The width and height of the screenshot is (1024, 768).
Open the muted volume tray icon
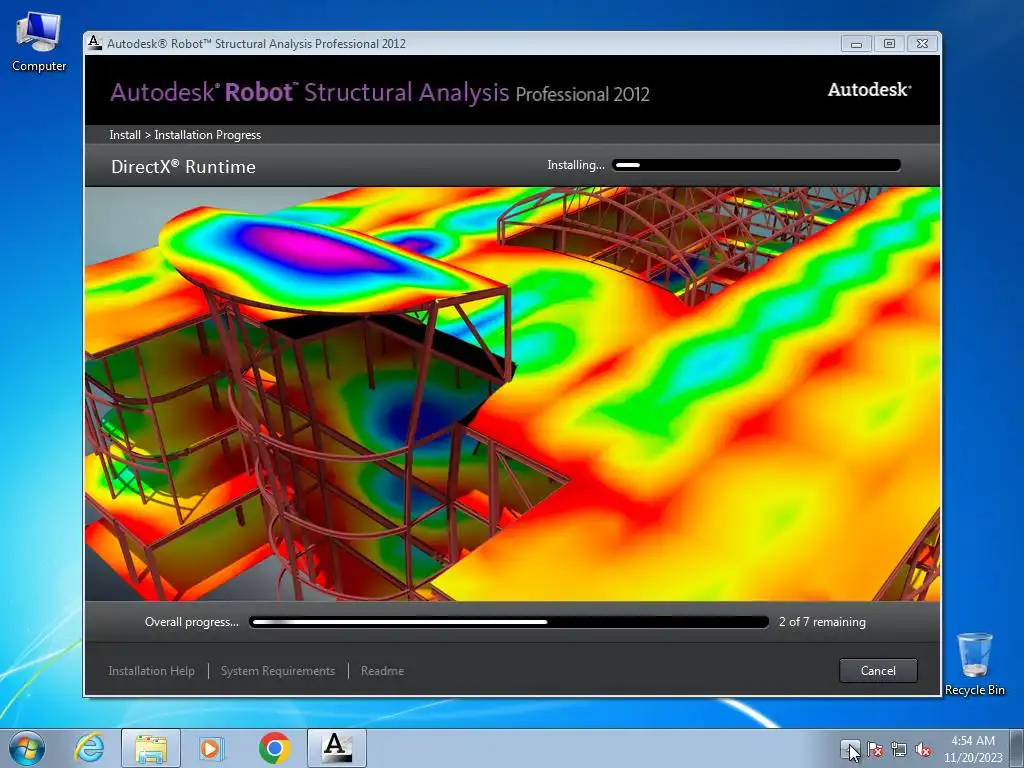click(x=923, y=750)
